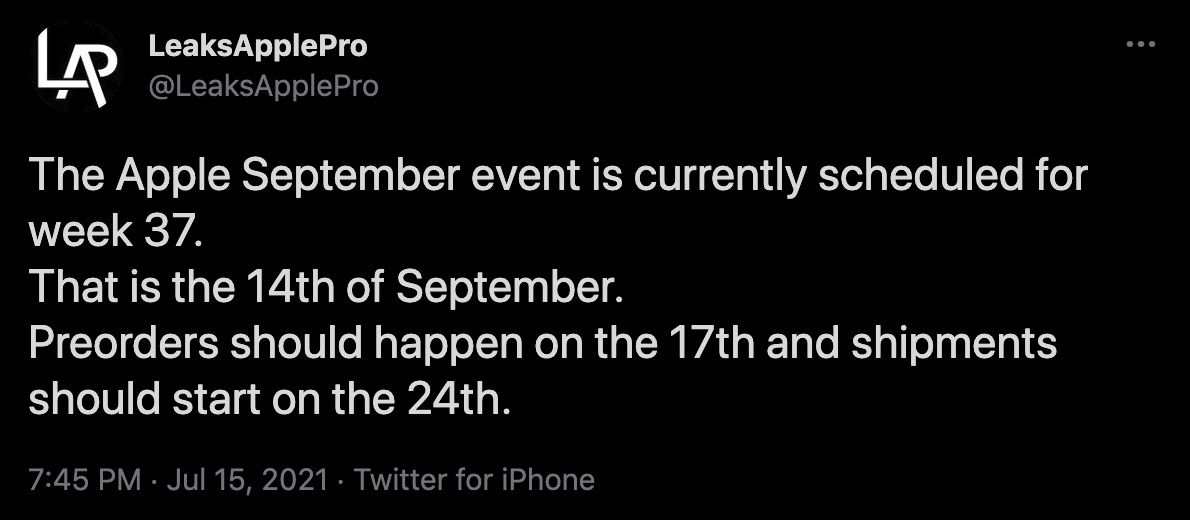Click the line 'That is the 14th of September.'

point(326,287)
